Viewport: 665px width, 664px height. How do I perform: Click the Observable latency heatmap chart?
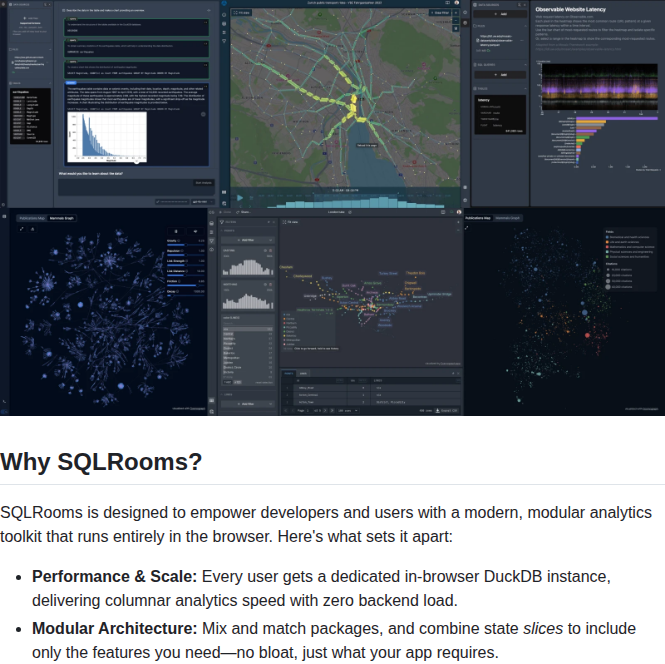(x=599, y=87)
